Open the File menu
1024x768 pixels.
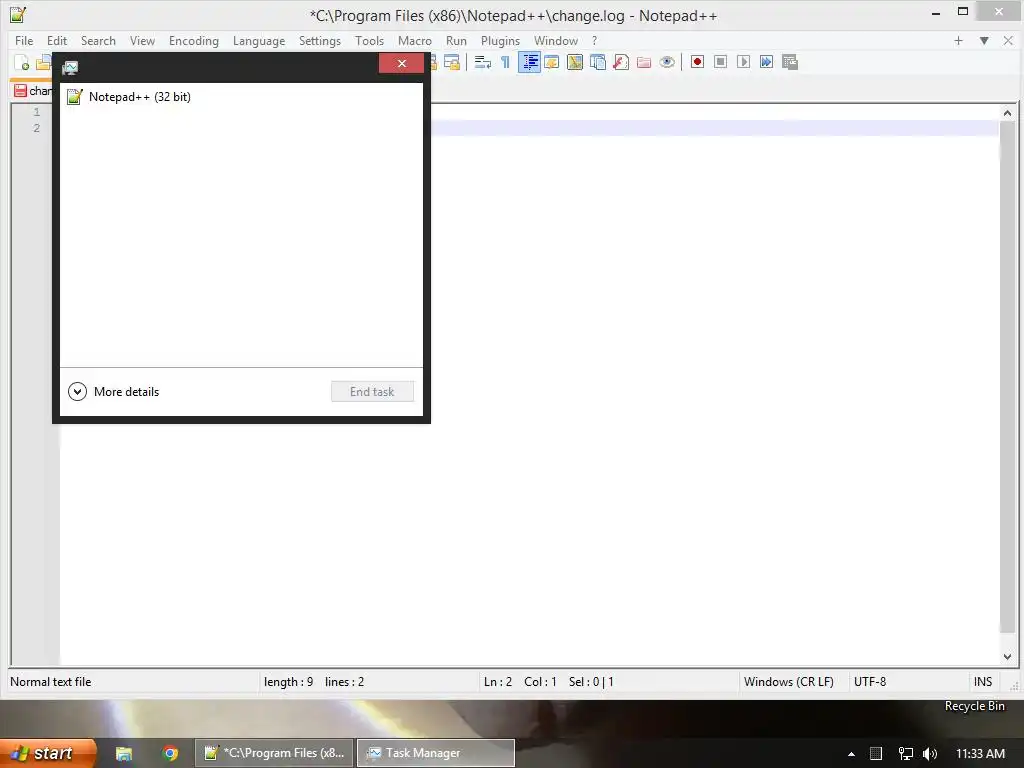pos(24,40)
